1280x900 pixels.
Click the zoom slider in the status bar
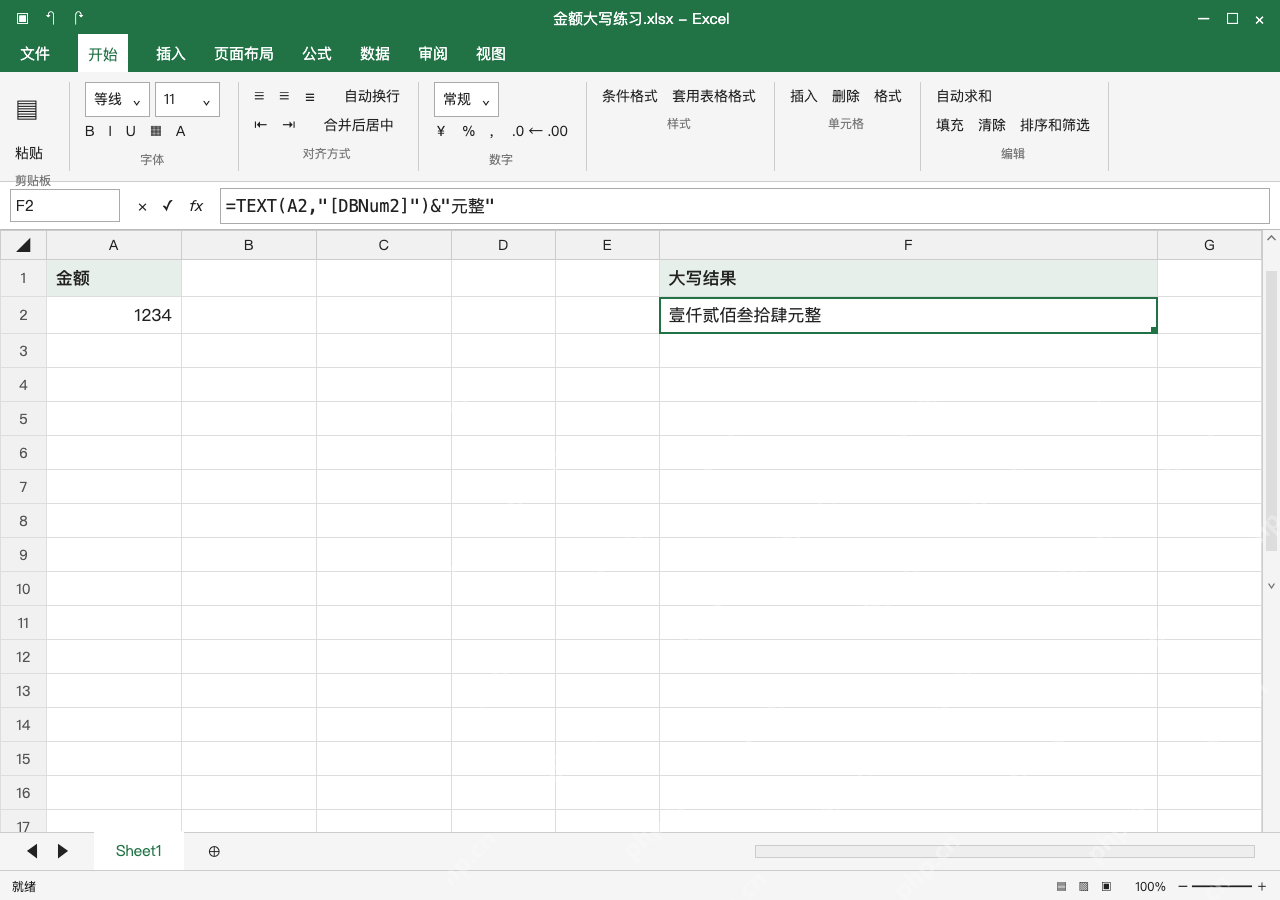click(x=1222, y=886)
